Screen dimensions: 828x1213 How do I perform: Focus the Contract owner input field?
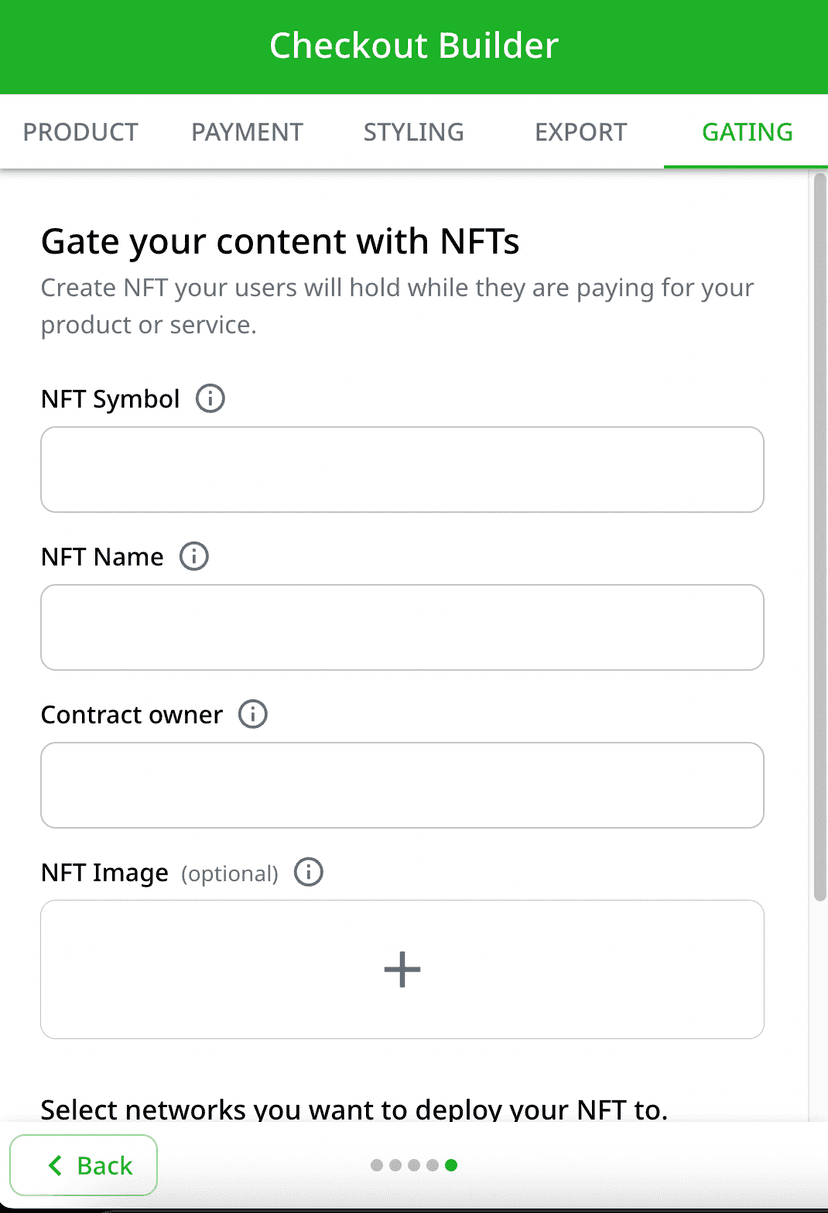coord(401,785)
